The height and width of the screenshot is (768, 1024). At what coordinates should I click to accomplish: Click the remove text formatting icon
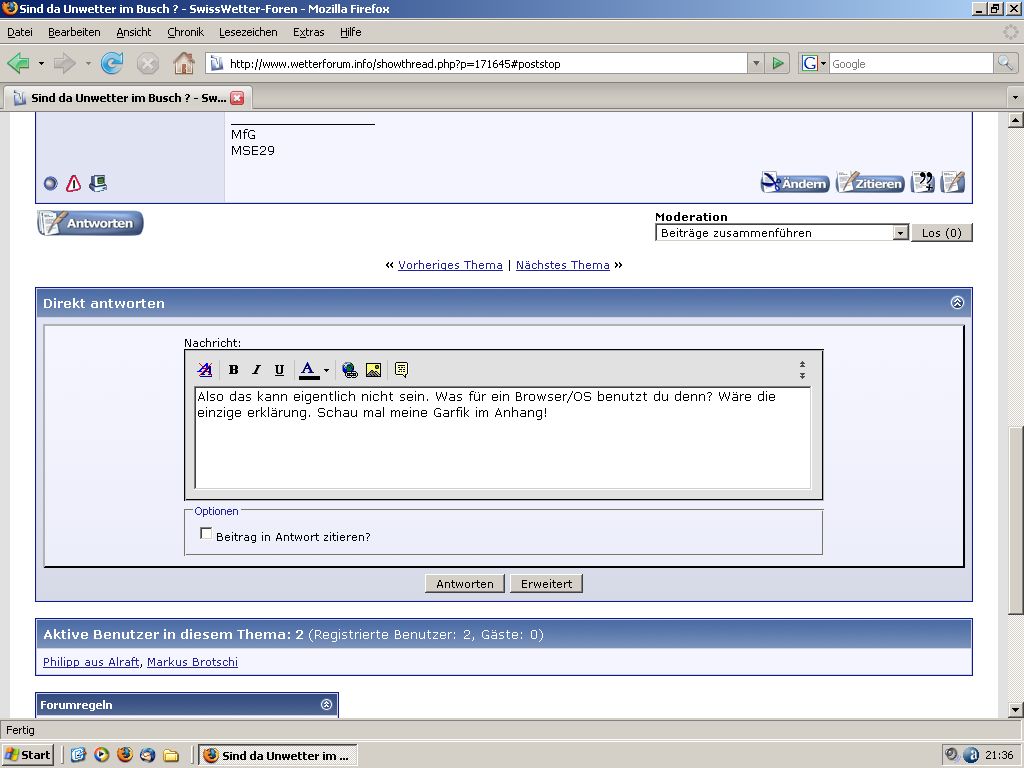click(205, 370)
